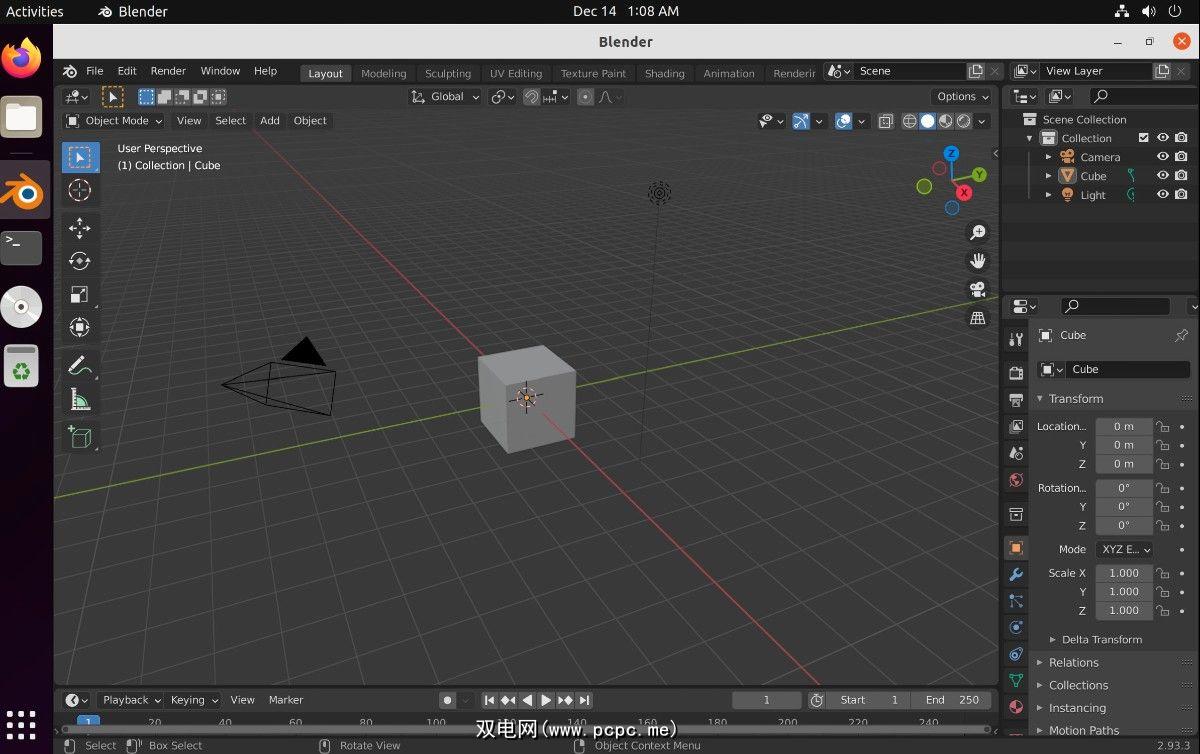Open the Object Mode dropdown
Image resolution: width=1200 pixels, height=754 pixels.
tap(114, 121)
